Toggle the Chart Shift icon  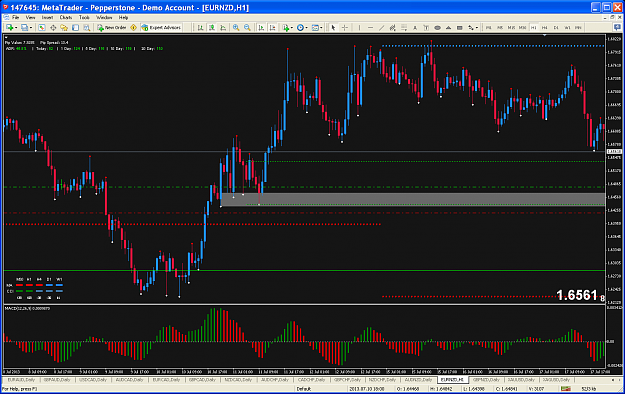(272, 28)
